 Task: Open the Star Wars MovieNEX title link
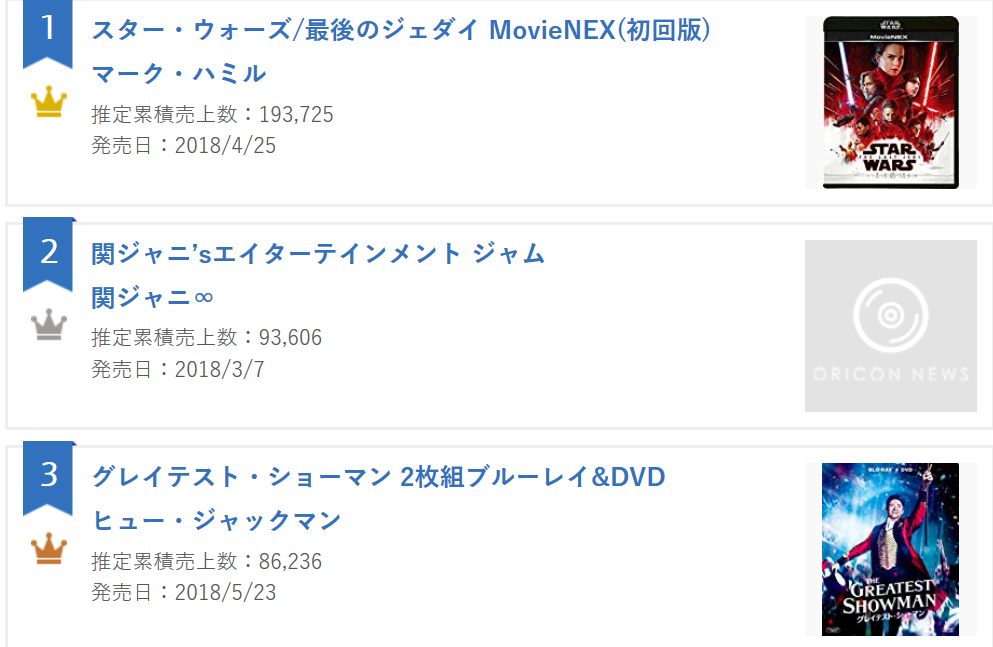pos(401,30)
